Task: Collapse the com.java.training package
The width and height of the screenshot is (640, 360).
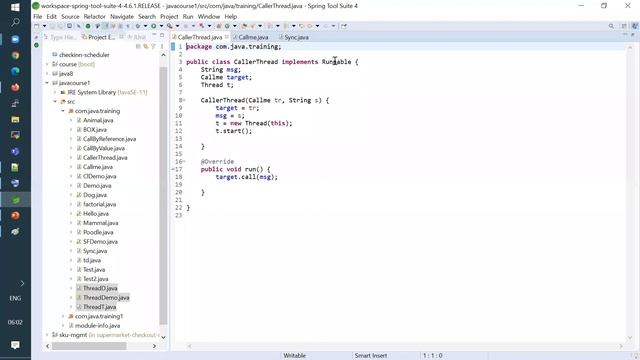Action: (63, 111)
